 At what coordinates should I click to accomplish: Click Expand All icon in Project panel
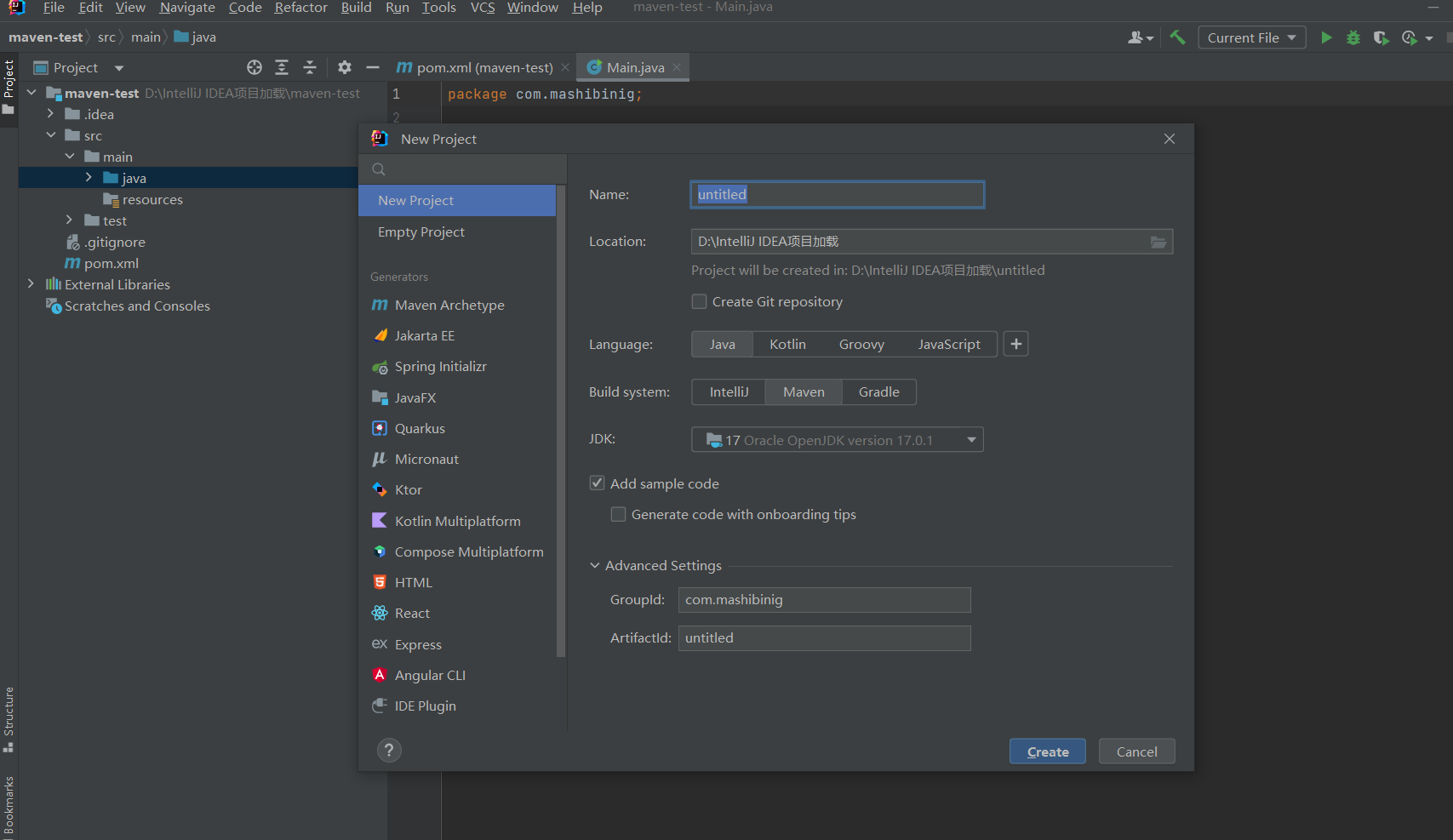tap(282, 67)
